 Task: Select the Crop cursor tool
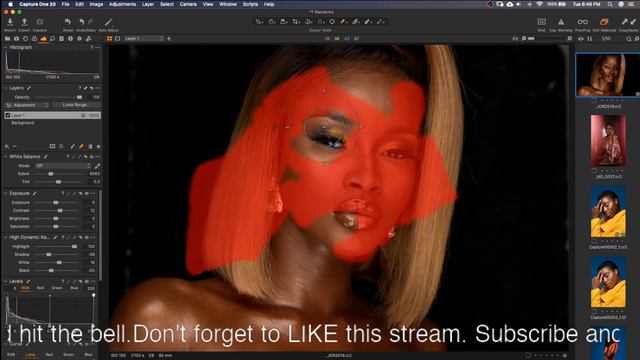[x=296, y=22]
